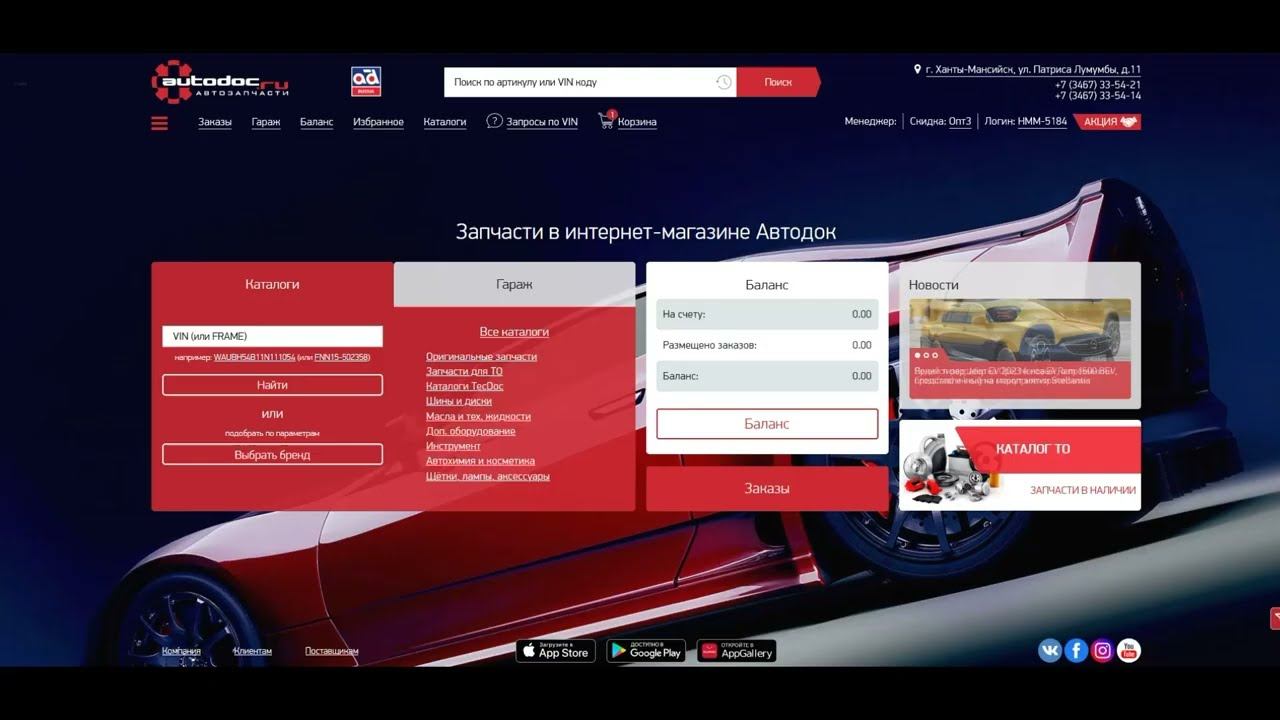The height and width of the screenshot is (720, 1280).
Task: Click the location pin icon
Action: pos(917,70)
